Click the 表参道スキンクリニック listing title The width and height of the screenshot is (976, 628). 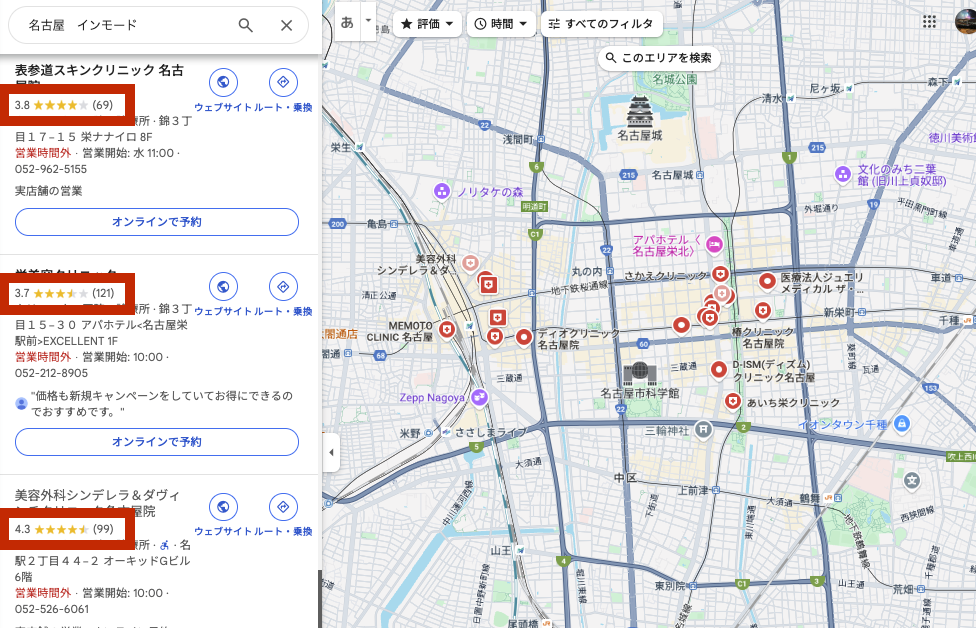(100, 71)
